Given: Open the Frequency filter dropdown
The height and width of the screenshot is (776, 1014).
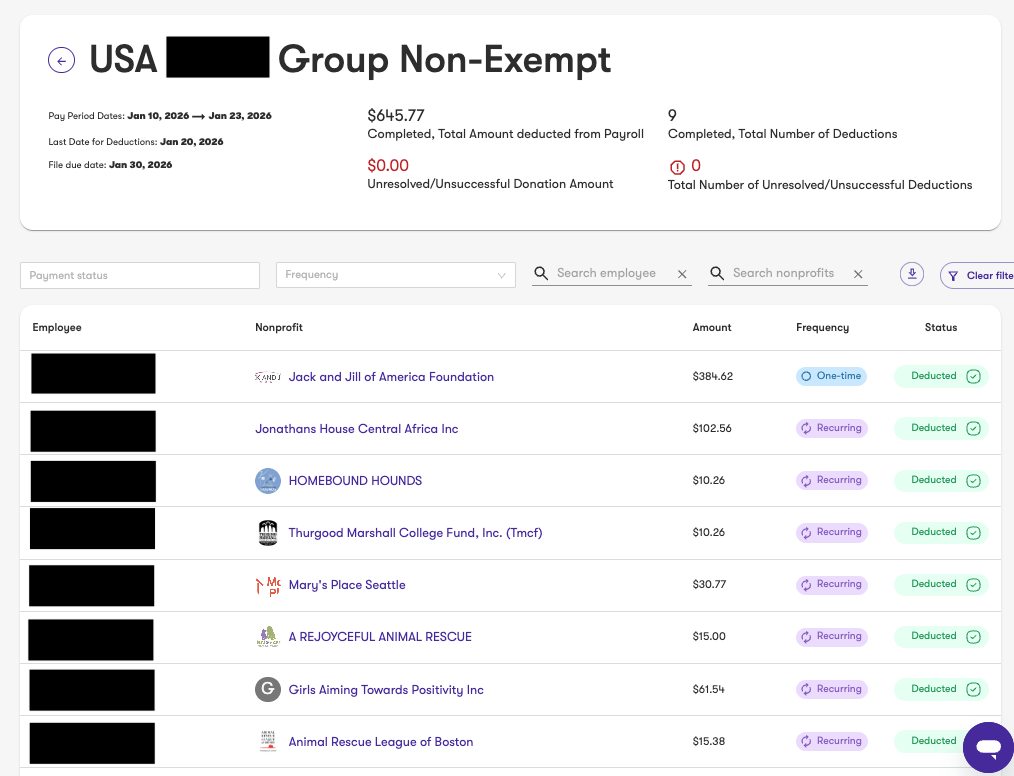Looking at the screenshot, I should pos(396,275).
